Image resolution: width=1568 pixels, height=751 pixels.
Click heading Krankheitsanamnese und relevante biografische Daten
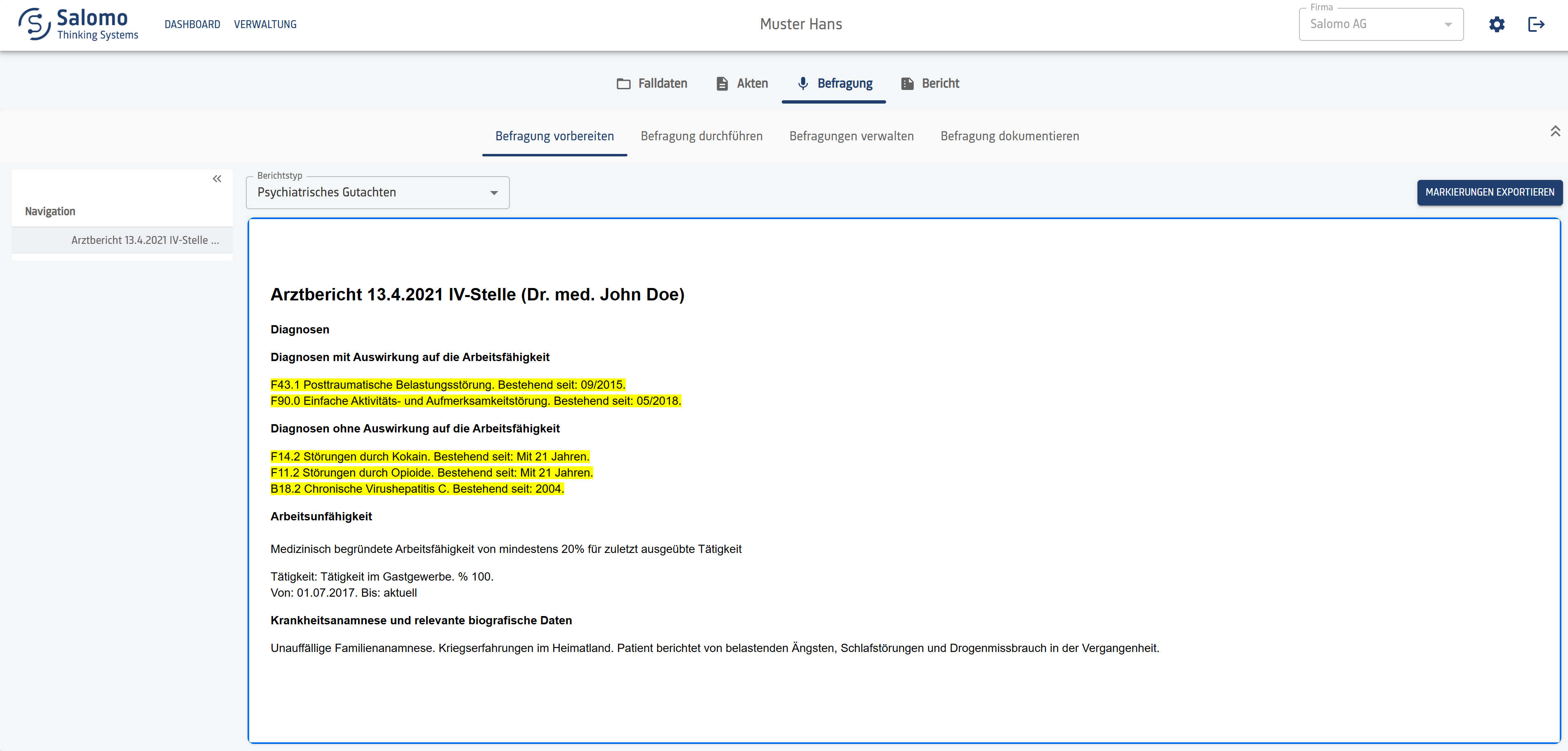tap(421, 621)
